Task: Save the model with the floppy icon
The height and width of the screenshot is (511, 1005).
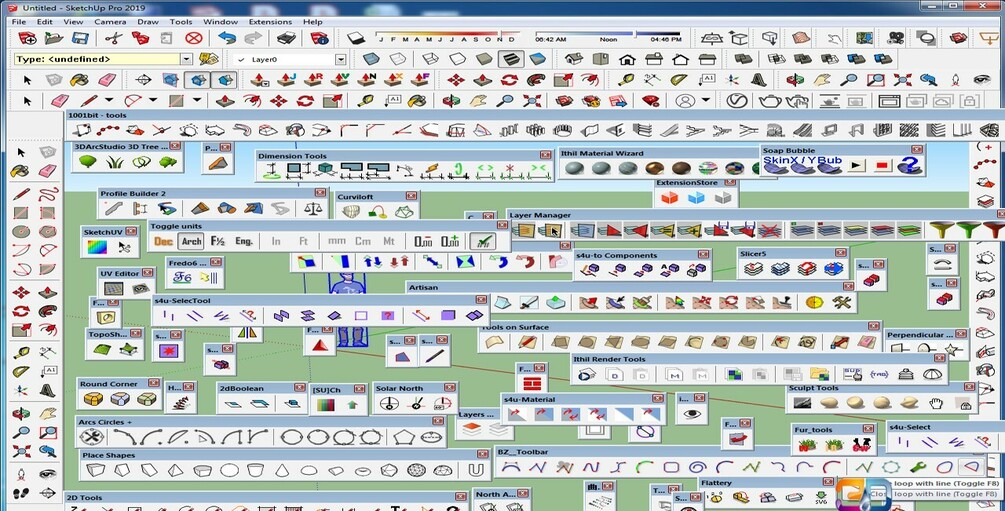Action: 80,38
